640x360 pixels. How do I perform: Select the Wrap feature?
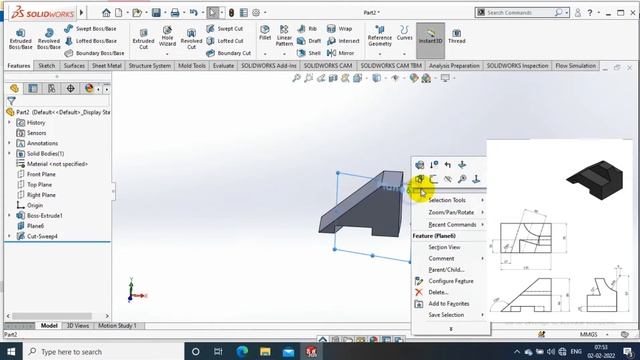(x=339, y=29)
